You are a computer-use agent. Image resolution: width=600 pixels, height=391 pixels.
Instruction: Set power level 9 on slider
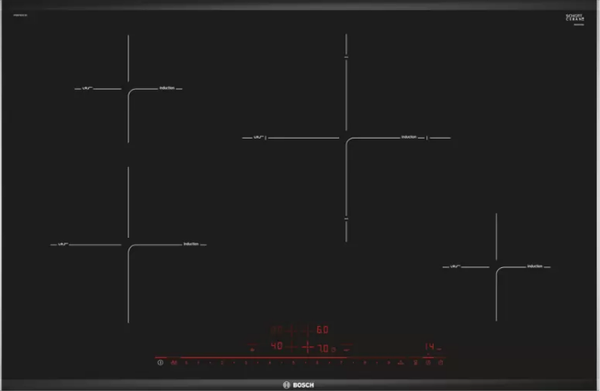coord(388,362)
